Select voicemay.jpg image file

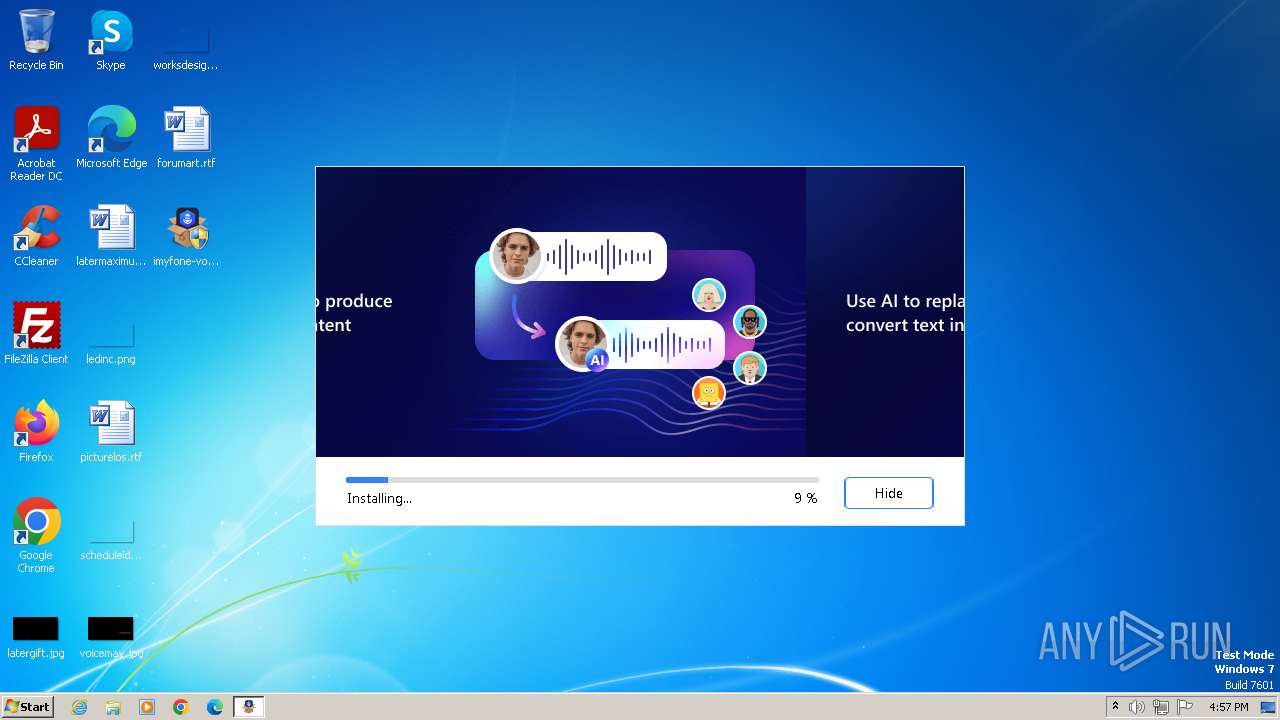point(111,636)
